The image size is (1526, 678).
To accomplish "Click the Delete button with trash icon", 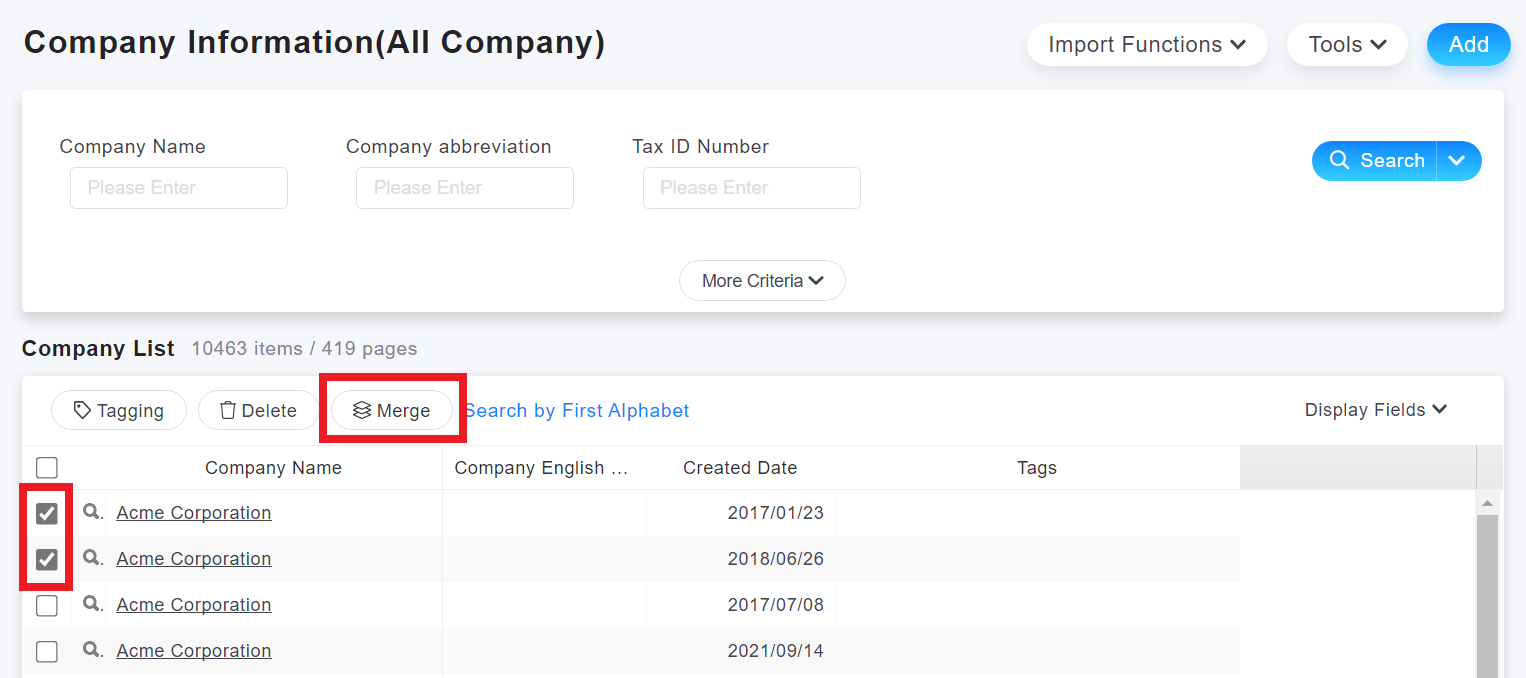I will tap(258, 410).
